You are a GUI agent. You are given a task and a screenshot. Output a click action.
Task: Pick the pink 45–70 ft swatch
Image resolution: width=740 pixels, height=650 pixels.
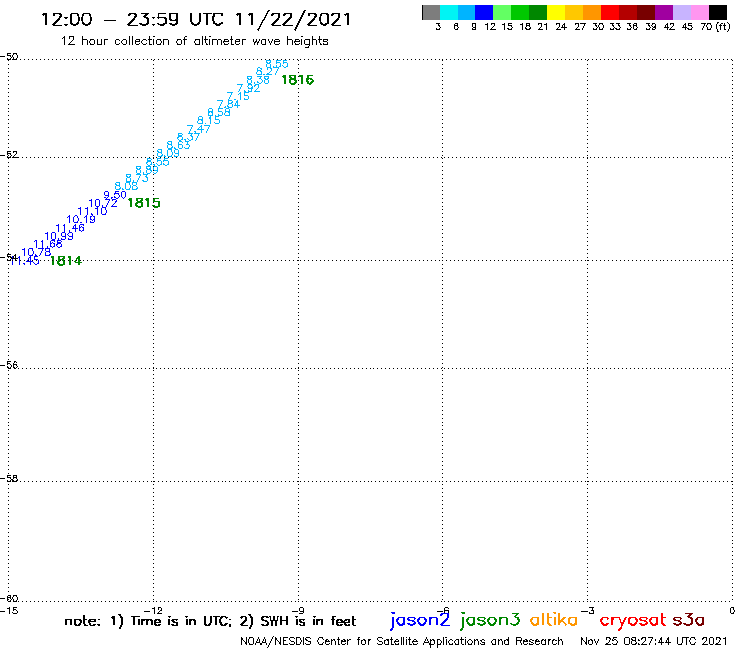[699, 12]
